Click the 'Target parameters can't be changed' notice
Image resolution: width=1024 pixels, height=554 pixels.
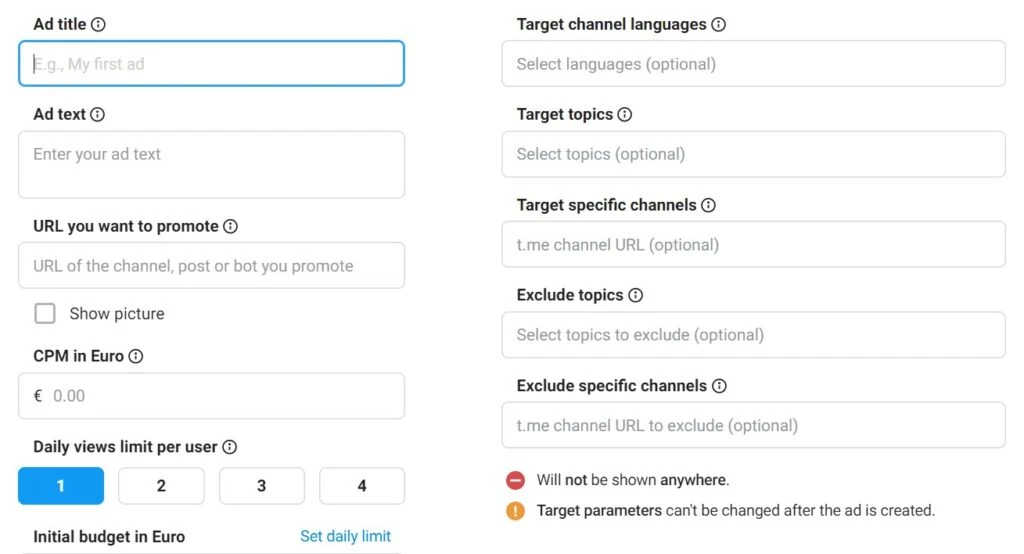pyautogui.click(x=736, y=510)
